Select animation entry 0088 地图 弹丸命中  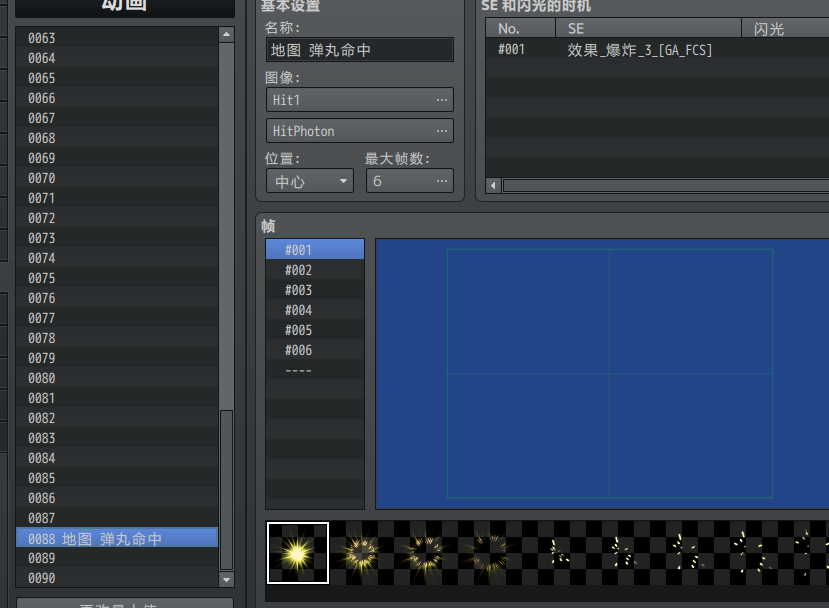pyautogui.click(x=117, y=538)
